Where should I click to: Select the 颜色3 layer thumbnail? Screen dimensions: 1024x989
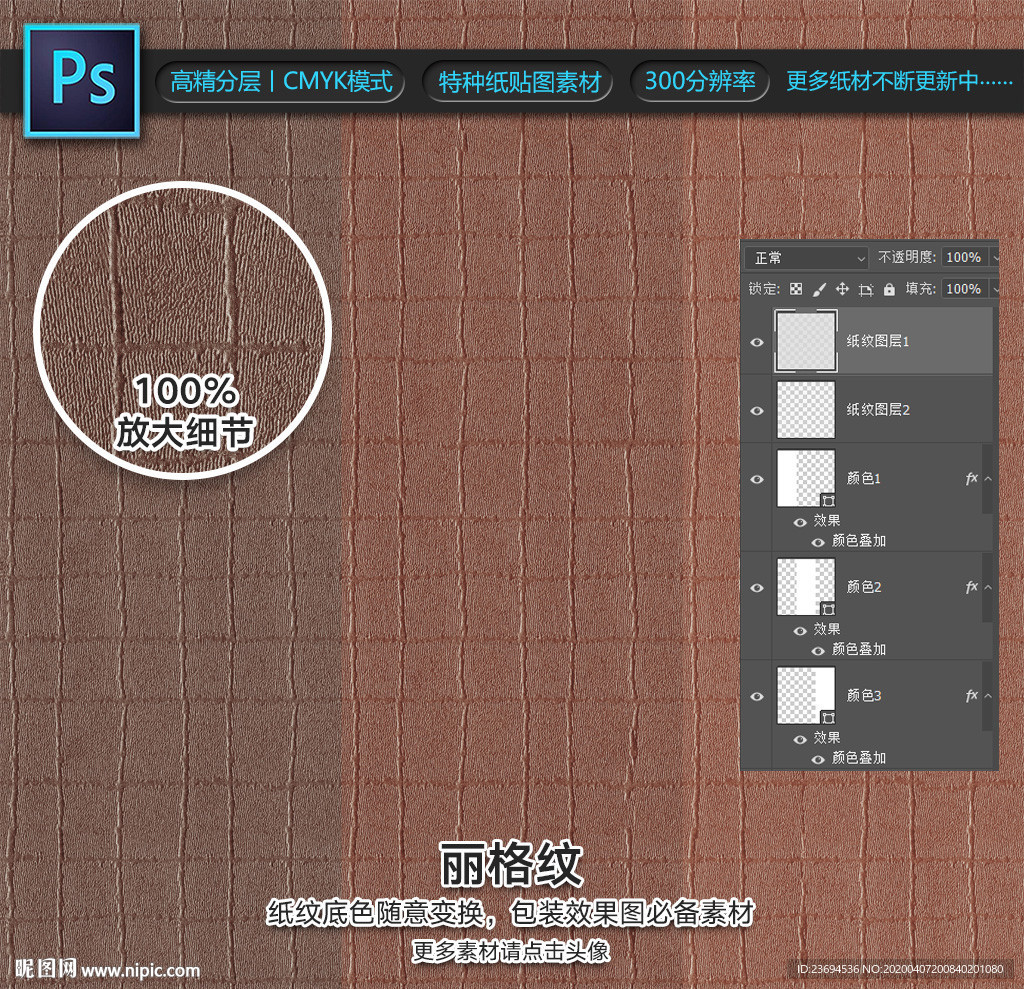point(806,695)
